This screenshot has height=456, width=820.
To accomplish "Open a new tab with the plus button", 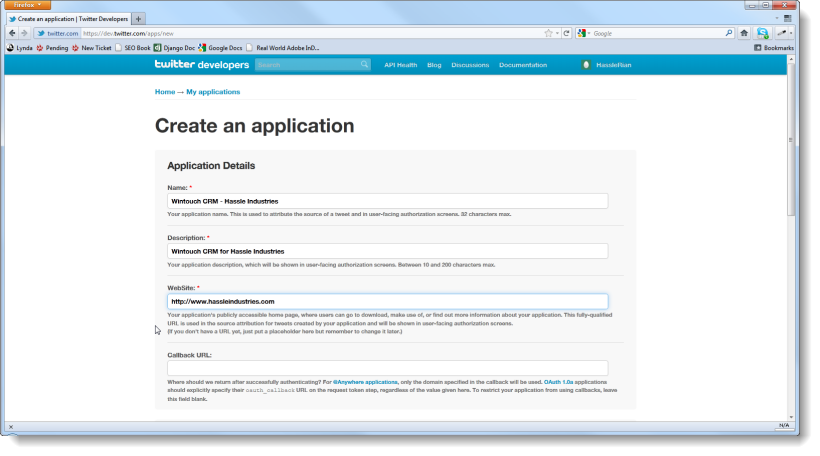I will [138, 19].
